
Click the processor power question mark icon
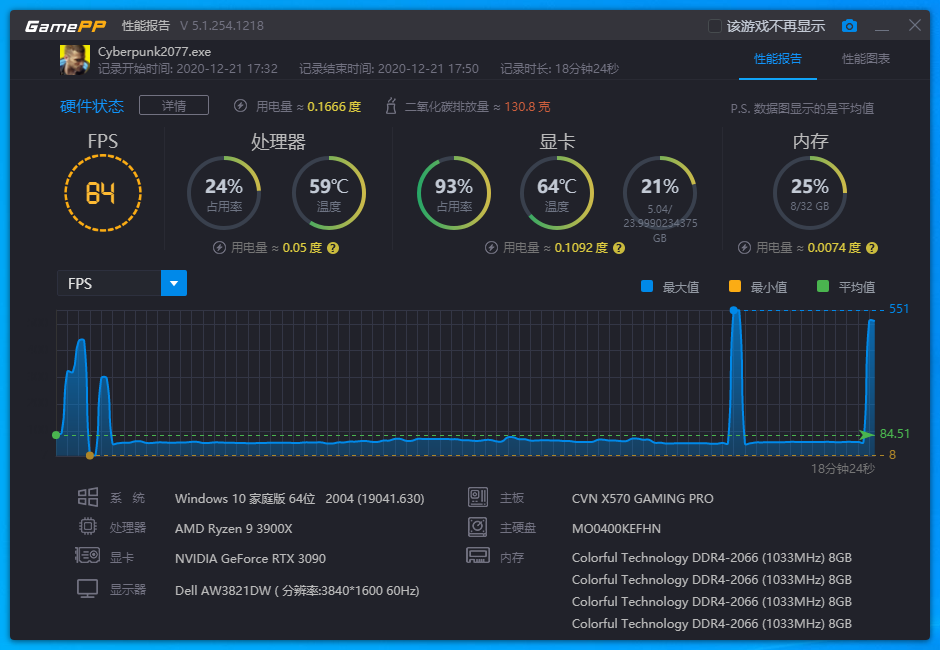(x=333, y=248)
